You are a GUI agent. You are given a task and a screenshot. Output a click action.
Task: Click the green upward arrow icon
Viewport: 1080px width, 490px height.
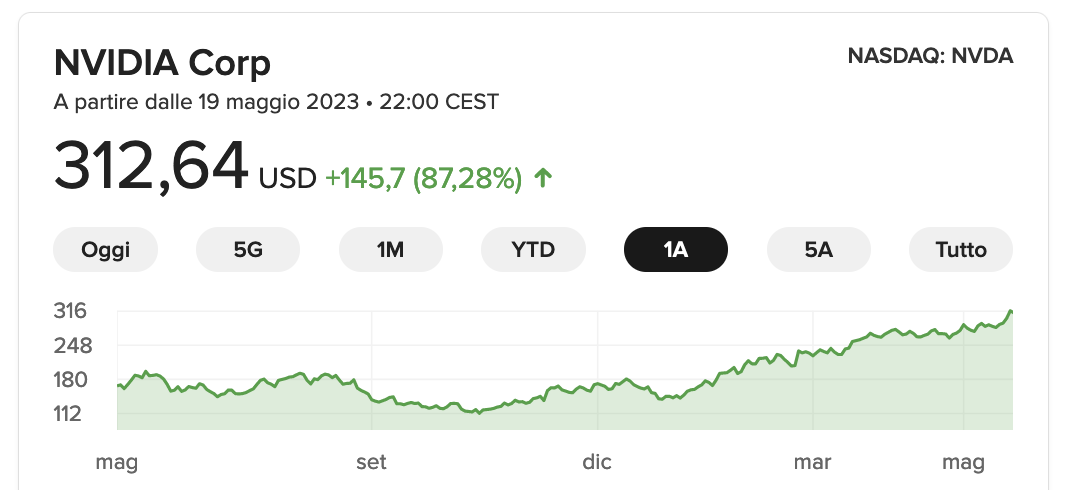[543, 179]
